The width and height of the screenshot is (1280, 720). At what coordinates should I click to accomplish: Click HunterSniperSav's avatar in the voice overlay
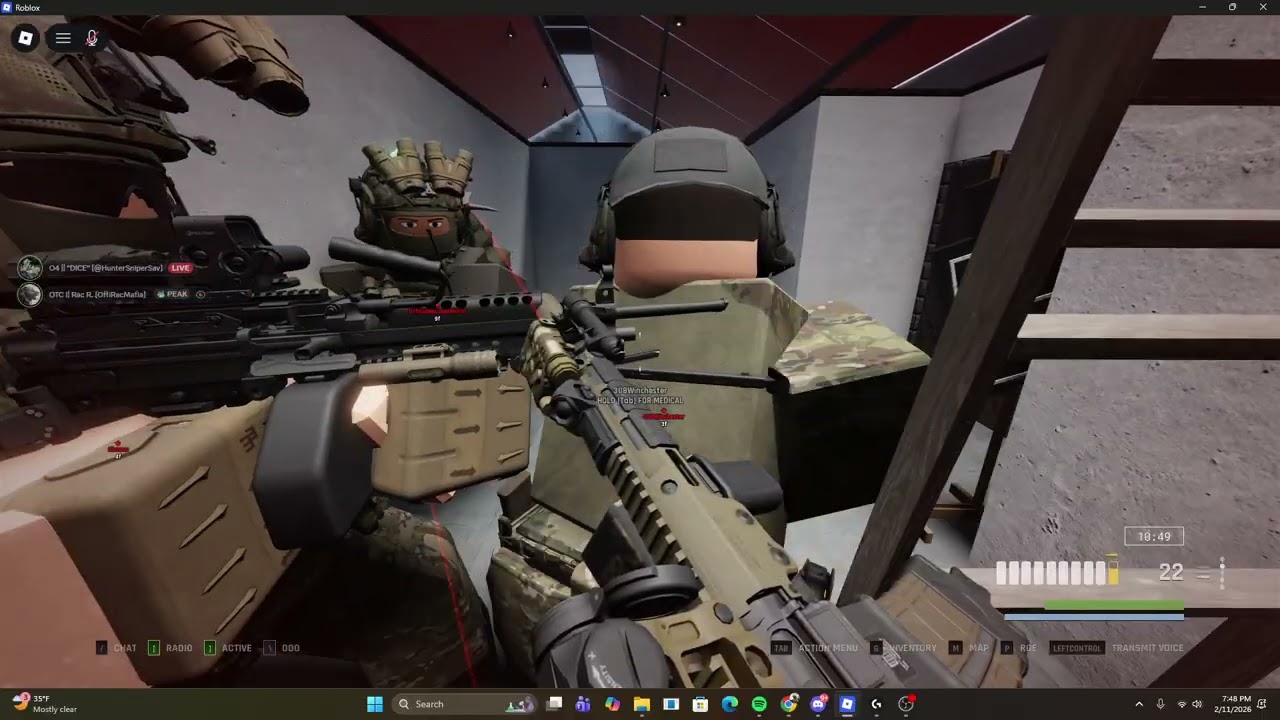(30, 268)
